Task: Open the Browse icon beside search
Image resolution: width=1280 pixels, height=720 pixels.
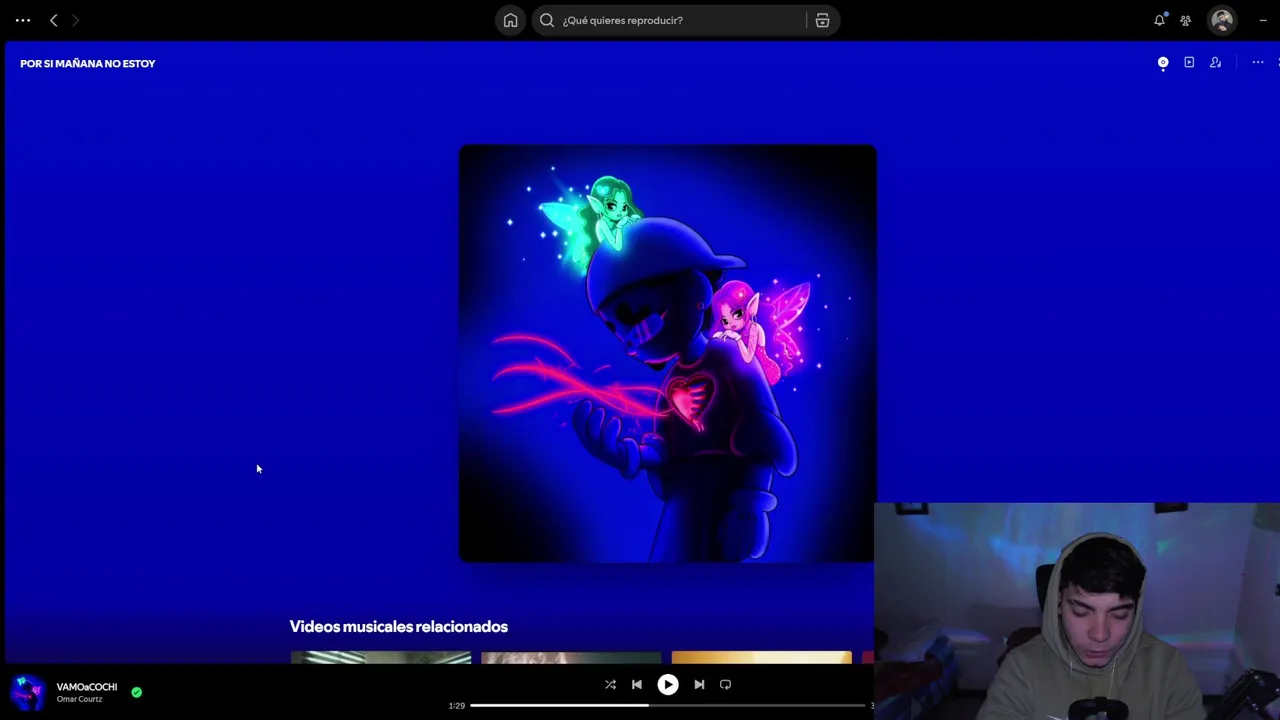Action: tap(822, 20)
